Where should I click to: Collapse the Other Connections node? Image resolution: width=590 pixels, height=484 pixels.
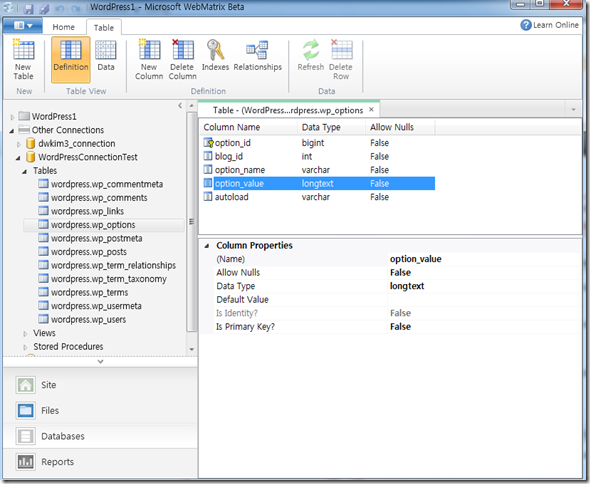pyautogui.click(x=12, y=131)
